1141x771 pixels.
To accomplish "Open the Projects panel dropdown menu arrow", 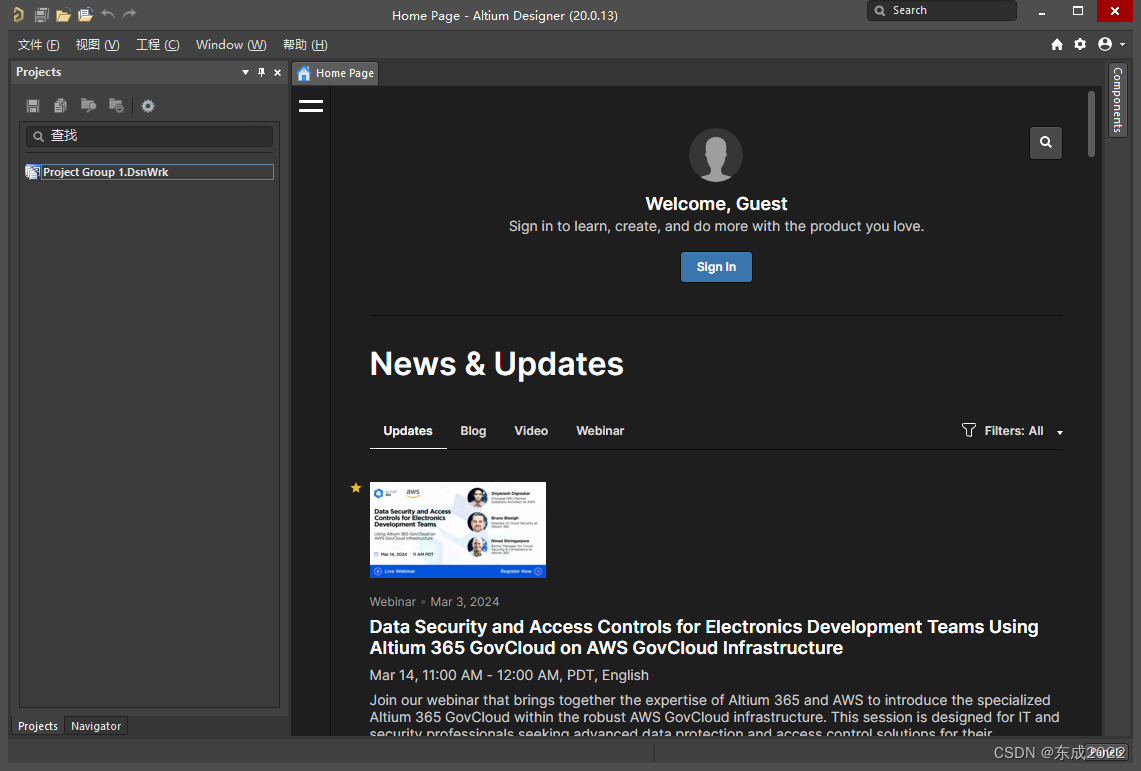I will [245, 73].
